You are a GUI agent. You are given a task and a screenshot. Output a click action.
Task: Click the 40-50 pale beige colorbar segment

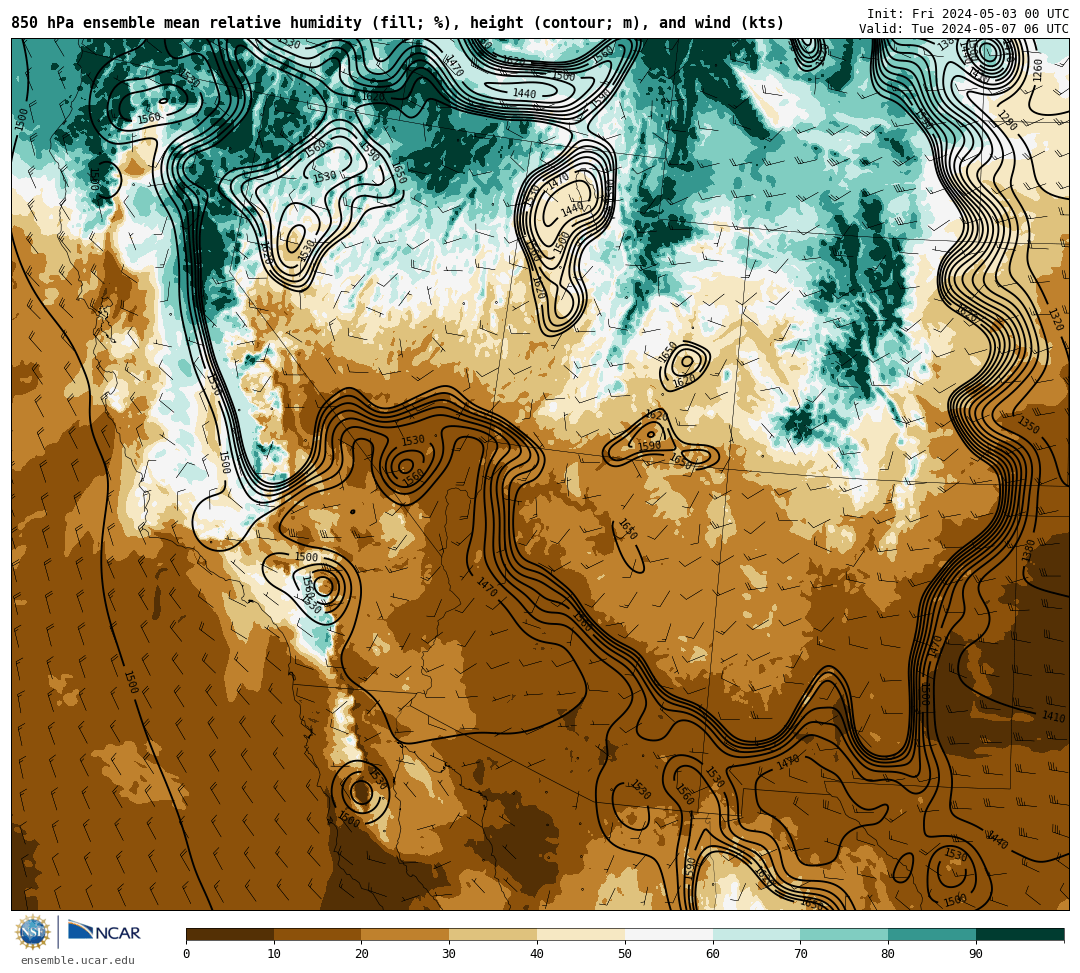coord(581,934)
